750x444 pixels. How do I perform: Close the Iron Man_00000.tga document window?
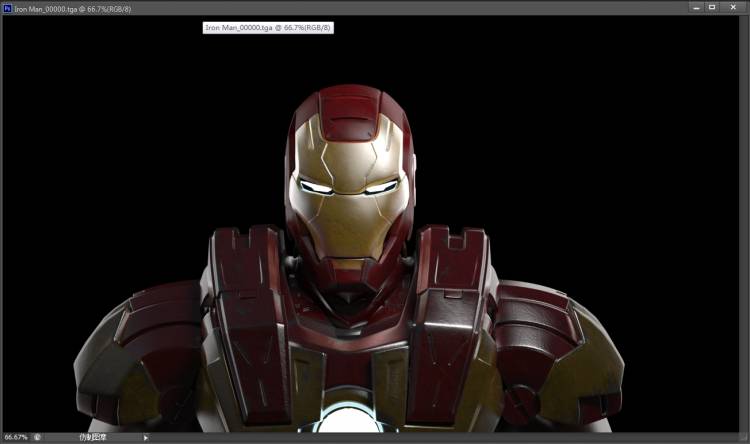coord(733,7)
